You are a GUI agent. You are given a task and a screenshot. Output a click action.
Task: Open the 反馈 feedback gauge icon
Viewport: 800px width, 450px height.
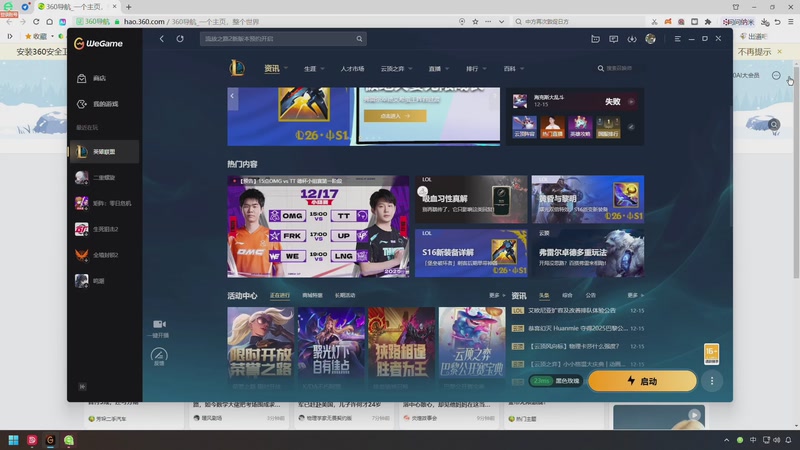pos(159,357)
